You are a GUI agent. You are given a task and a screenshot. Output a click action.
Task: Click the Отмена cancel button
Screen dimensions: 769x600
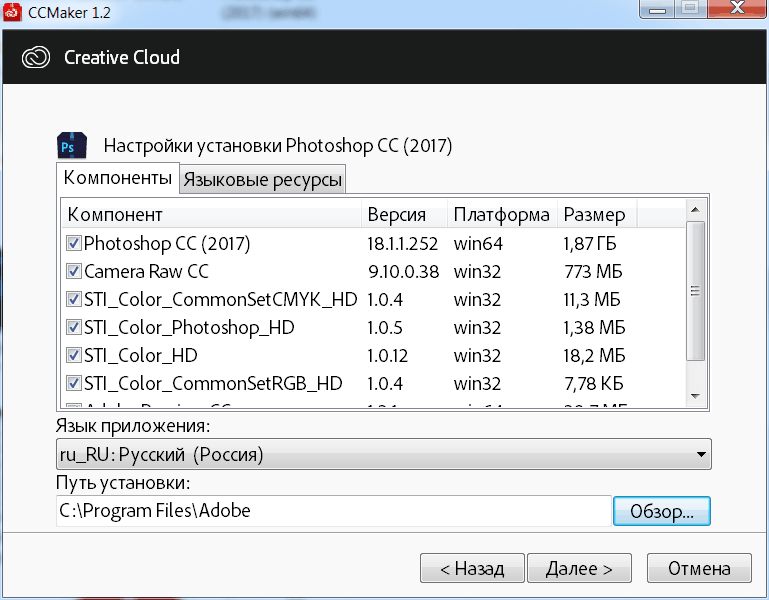click(699, 568)
